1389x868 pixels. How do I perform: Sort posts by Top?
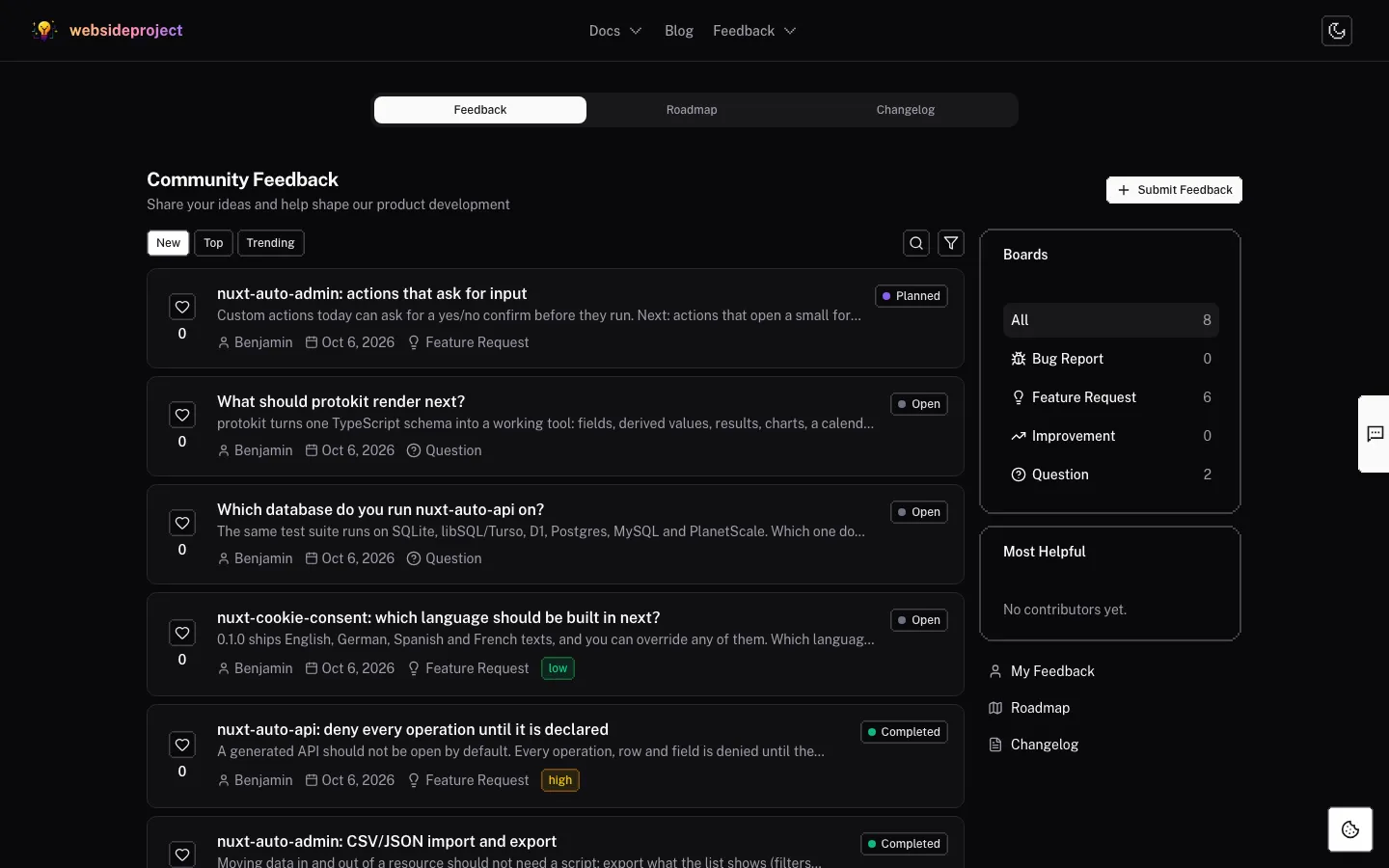click(213, 243)
